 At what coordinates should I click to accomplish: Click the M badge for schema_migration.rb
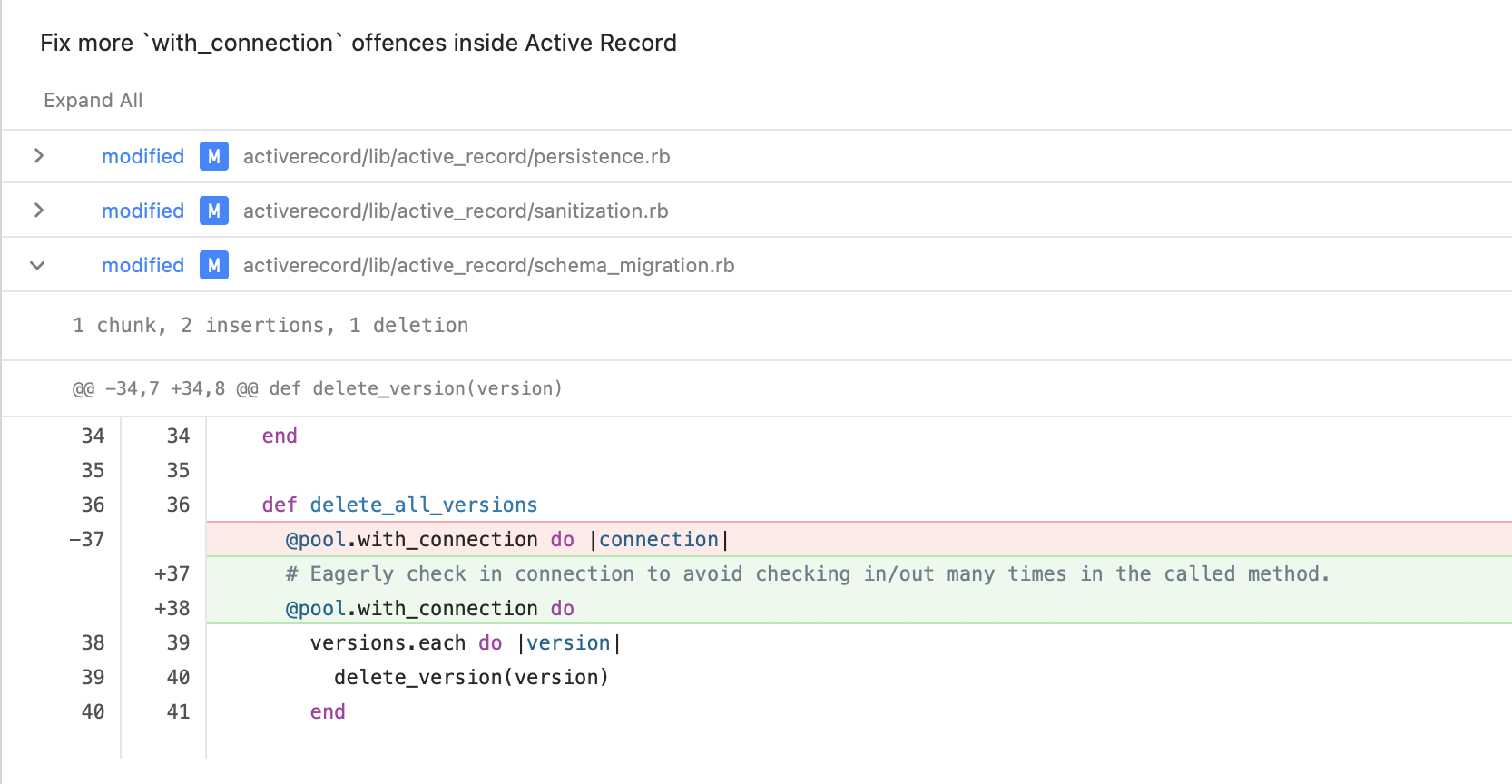click(x=213, y=265)
